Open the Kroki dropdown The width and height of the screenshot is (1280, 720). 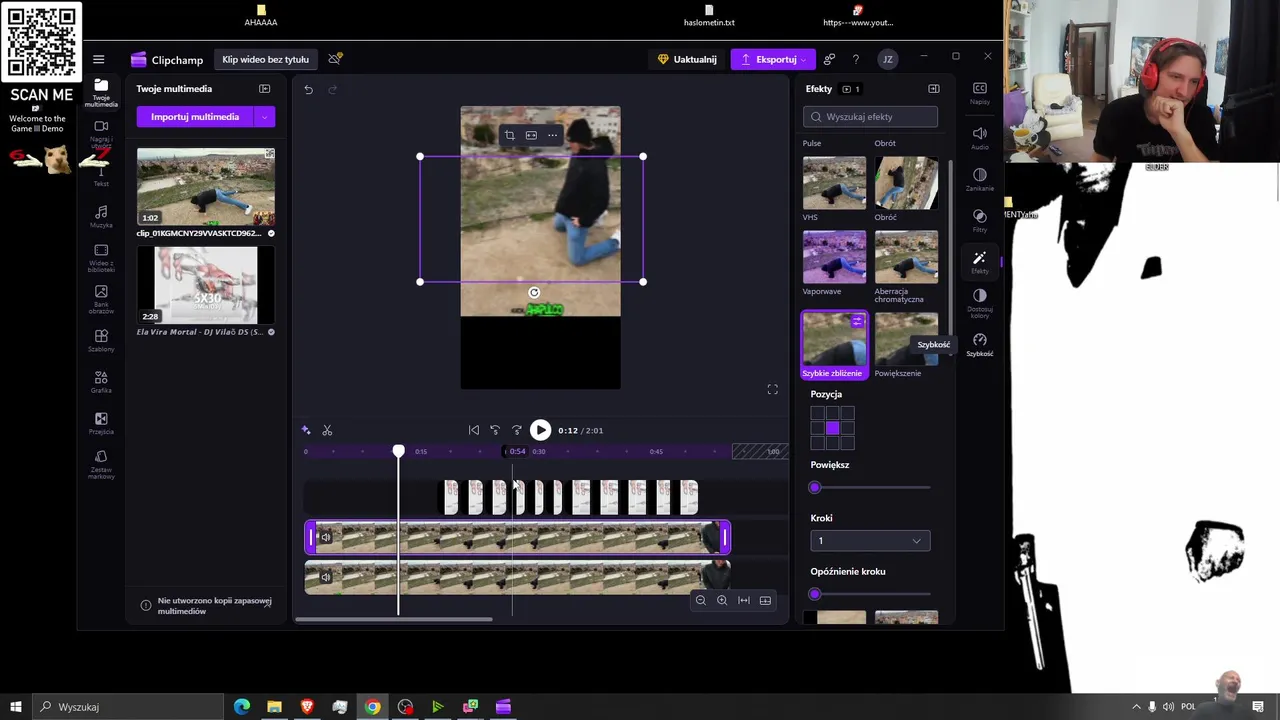870,541
